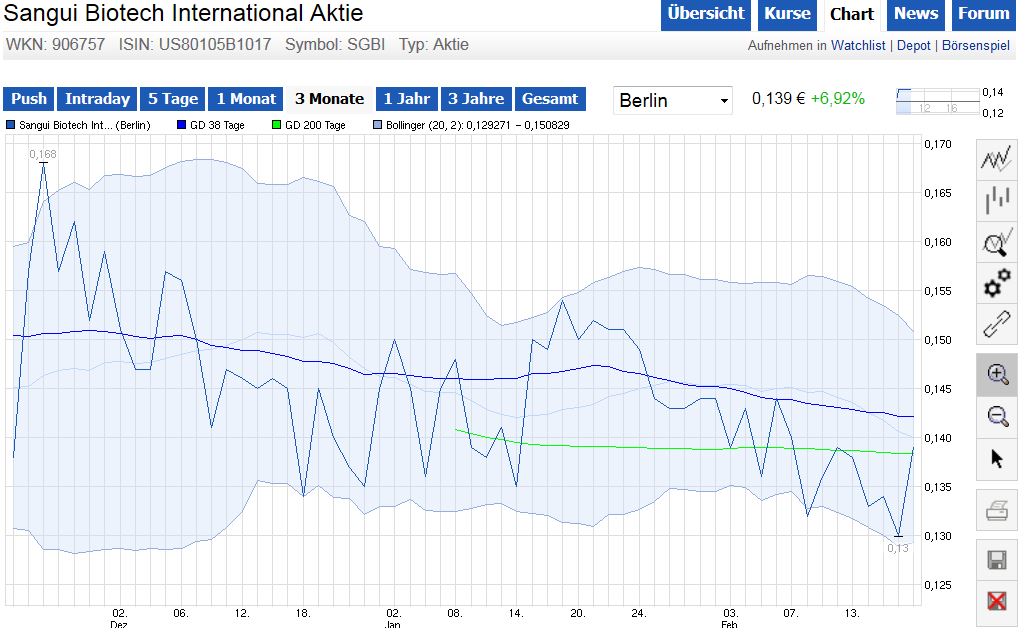Viewport: 1027px width, 638px height.
Task: Open the chart analysis magnifier tool
Action: 996,243
